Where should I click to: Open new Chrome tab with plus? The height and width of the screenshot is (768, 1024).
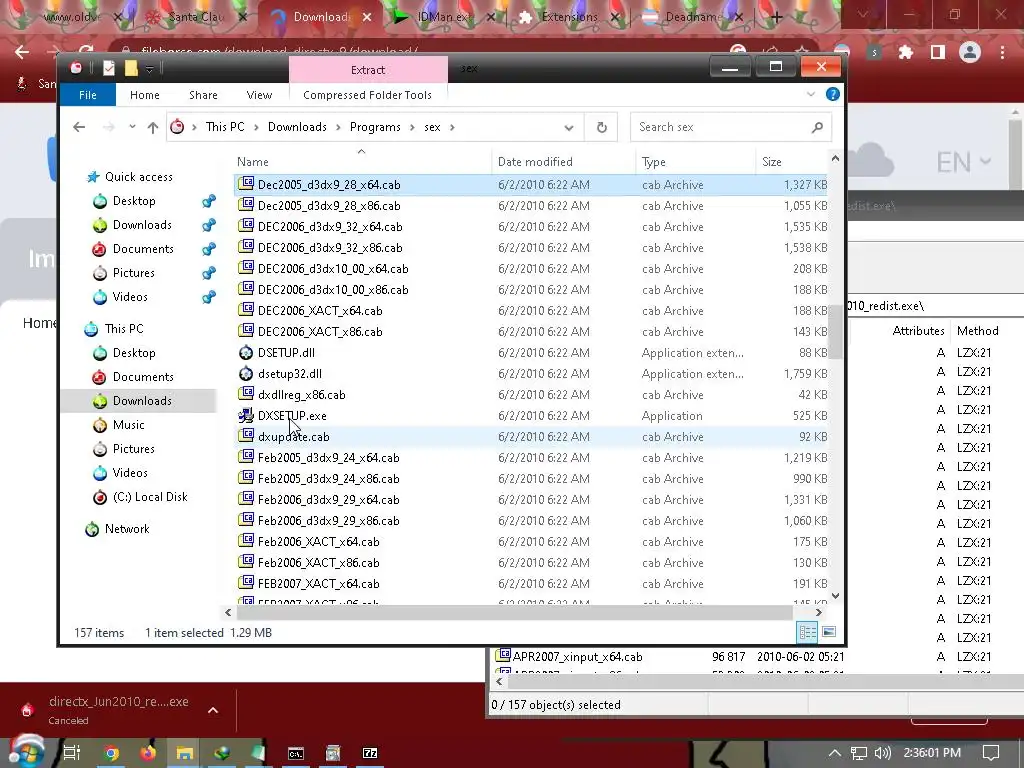click(x=776, y=17)
